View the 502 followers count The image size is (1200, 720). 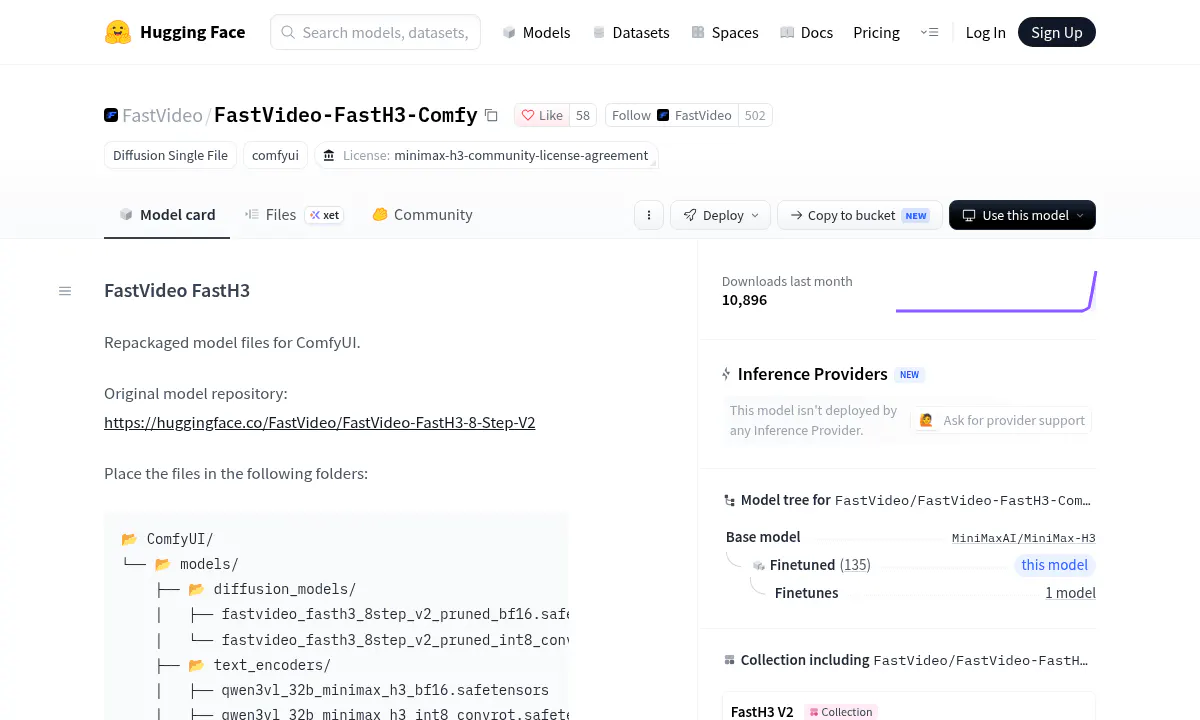755,115
